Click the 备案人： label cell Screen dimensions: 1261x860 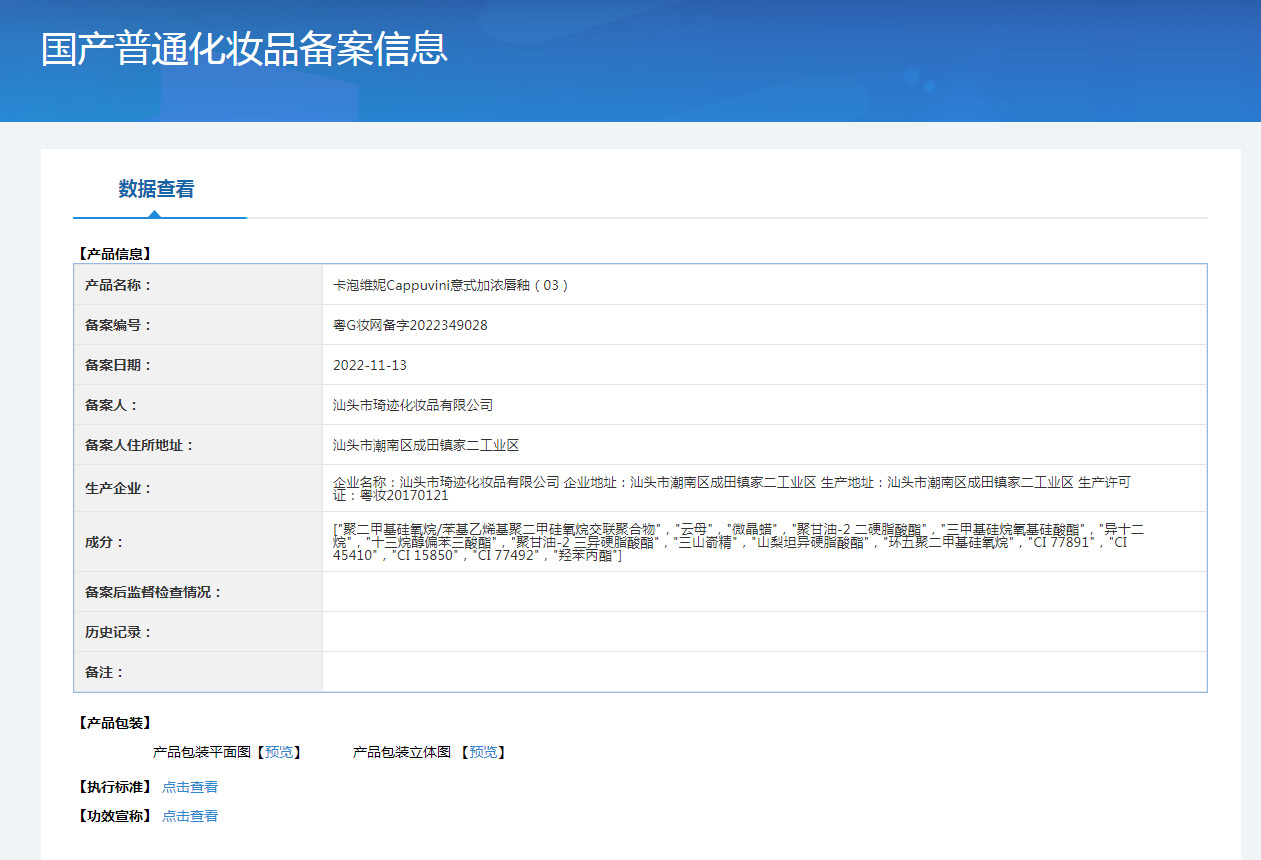[198, 405]
